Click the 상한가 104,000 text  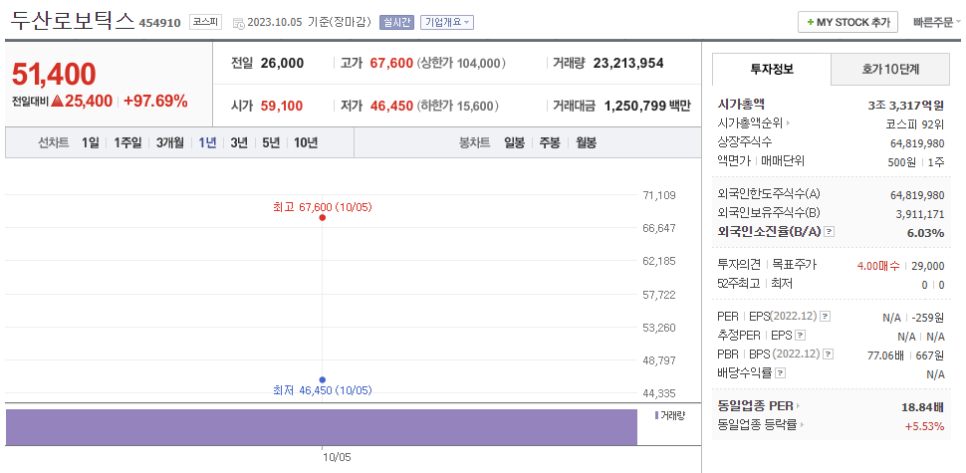(x=461, y=63)
